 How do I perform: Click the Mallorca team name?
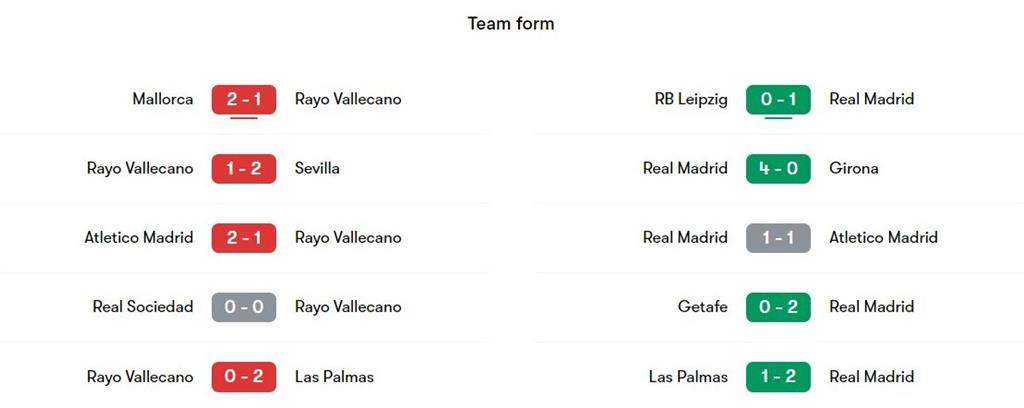163,99
